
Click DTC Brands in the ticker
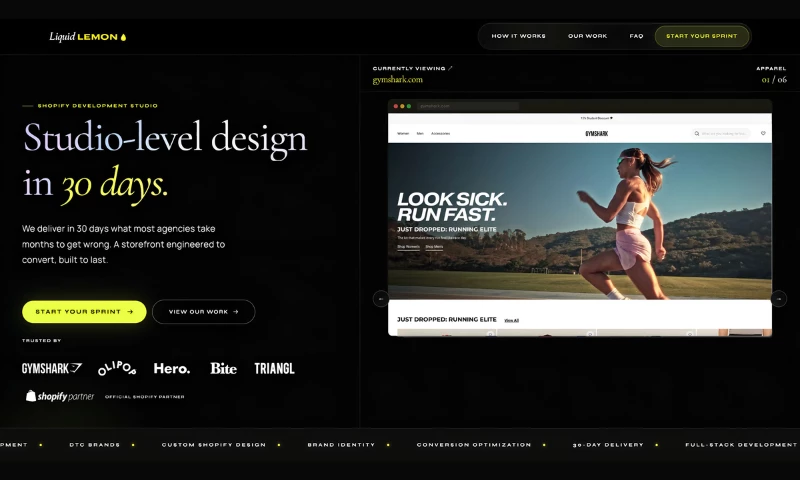pyautogui.click(x=94, y=445)
